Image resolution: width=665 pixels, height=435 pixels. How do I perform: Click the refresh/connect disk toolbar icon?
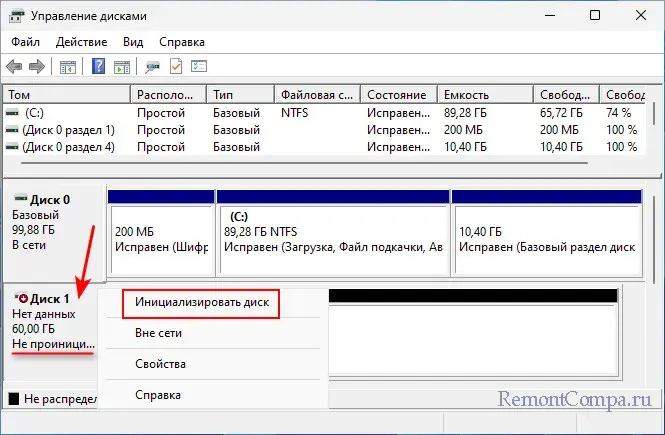click(x=152, y=67)
